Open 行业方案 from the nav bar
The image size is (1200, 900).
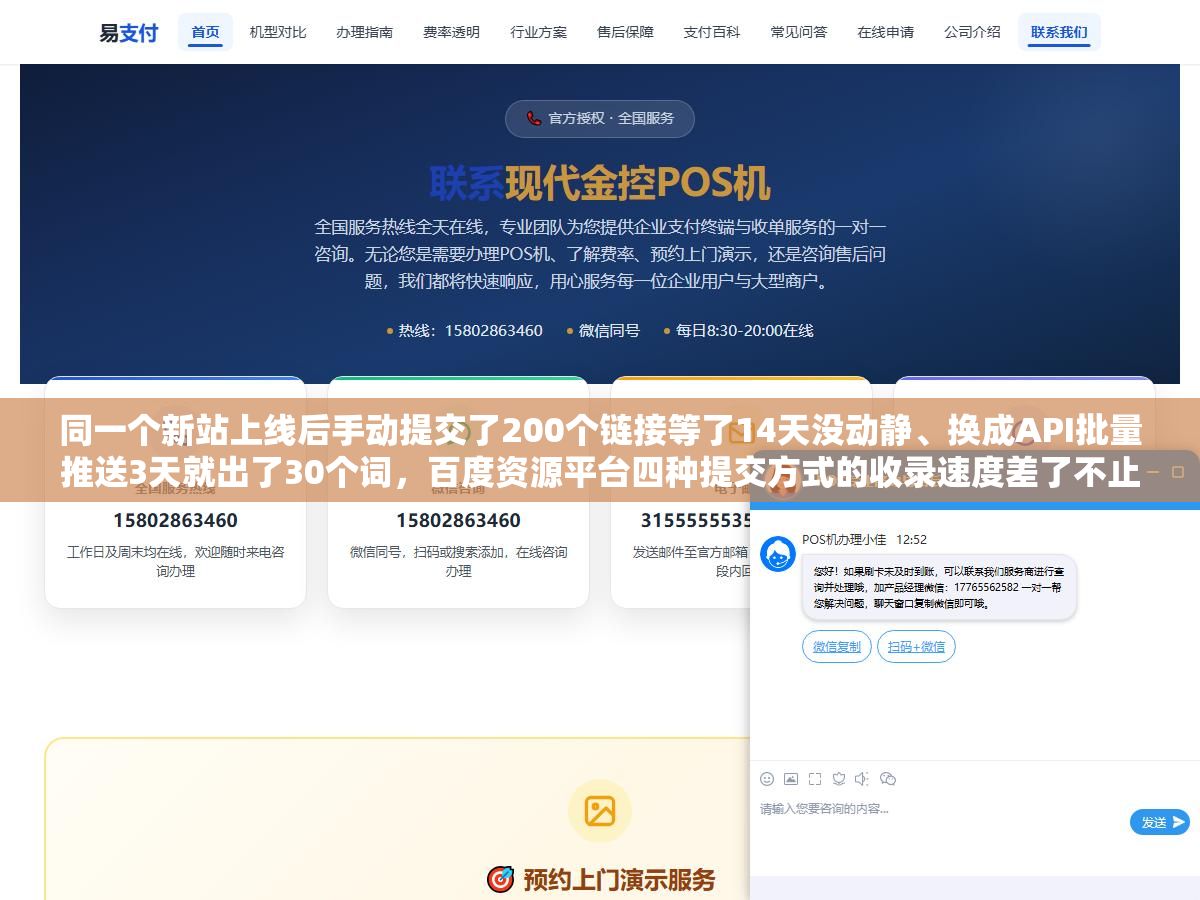coord(539,32)
